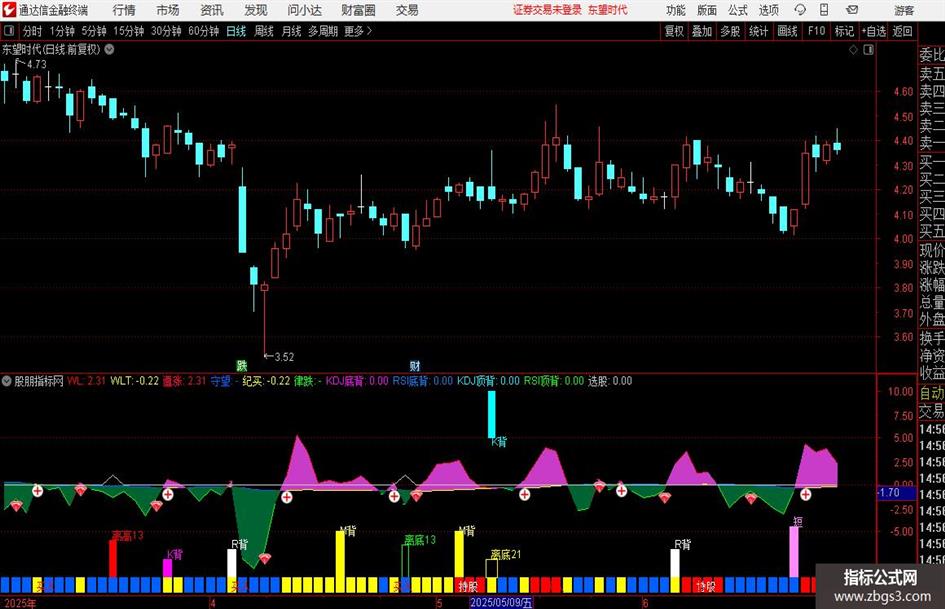
Task: Add stock via +自选 button
Action: 873,31
